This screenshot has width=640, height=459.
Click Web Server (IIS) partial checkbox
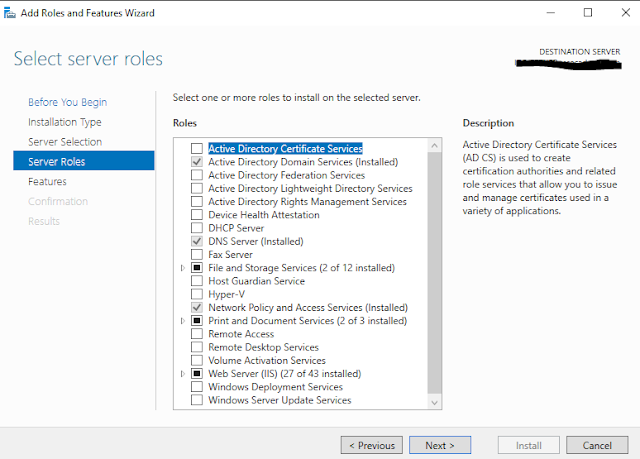[197, 373]
